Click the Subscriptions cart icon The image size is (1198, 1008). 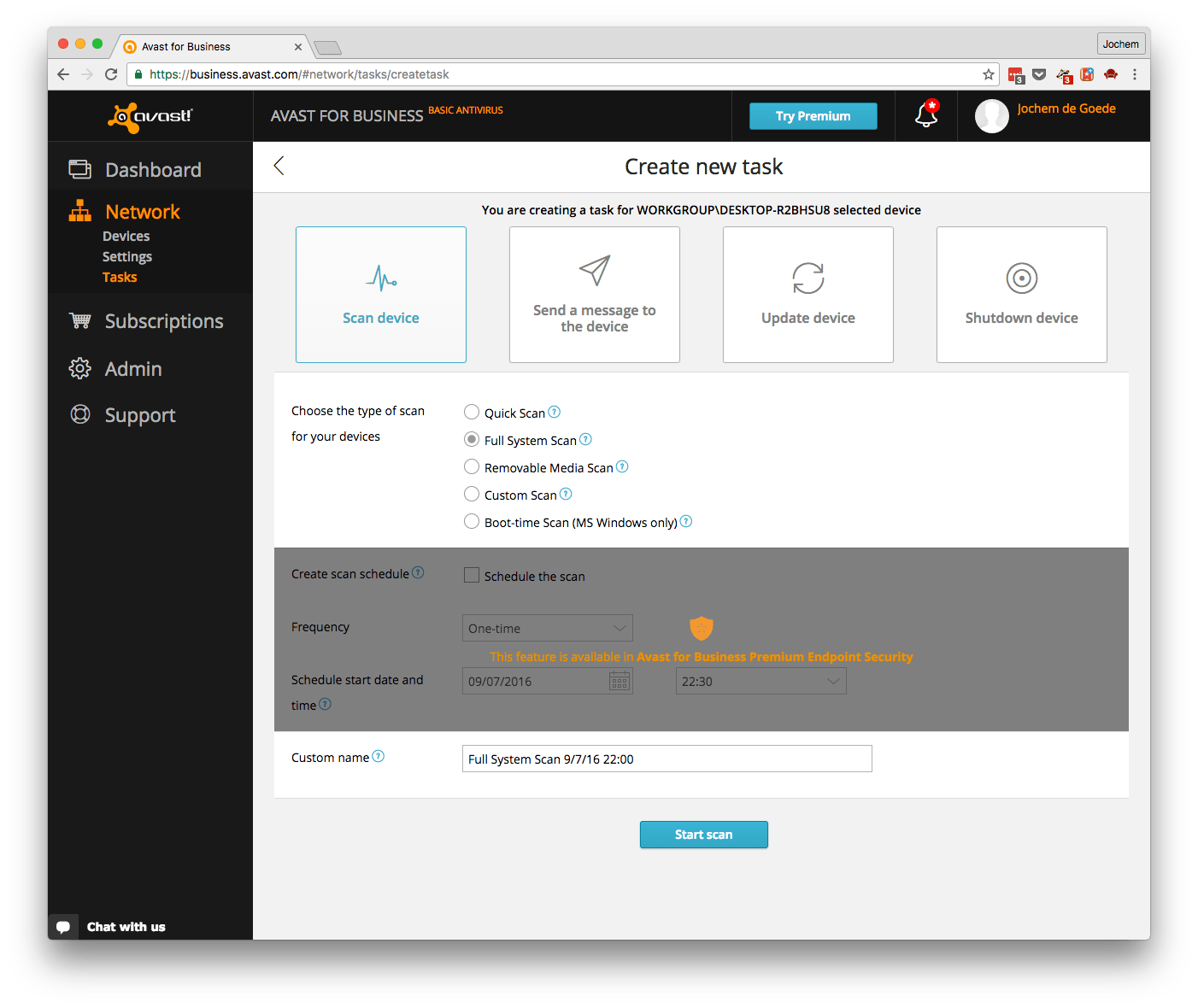click(80, 320)
